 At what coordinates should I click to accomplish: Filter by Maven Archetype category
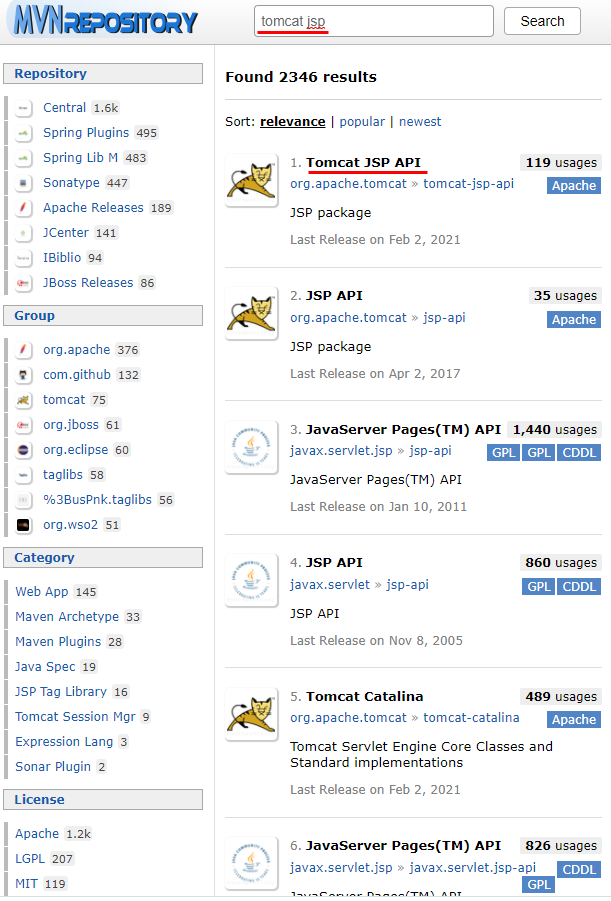pyautogui.click(x=67, y=617)
